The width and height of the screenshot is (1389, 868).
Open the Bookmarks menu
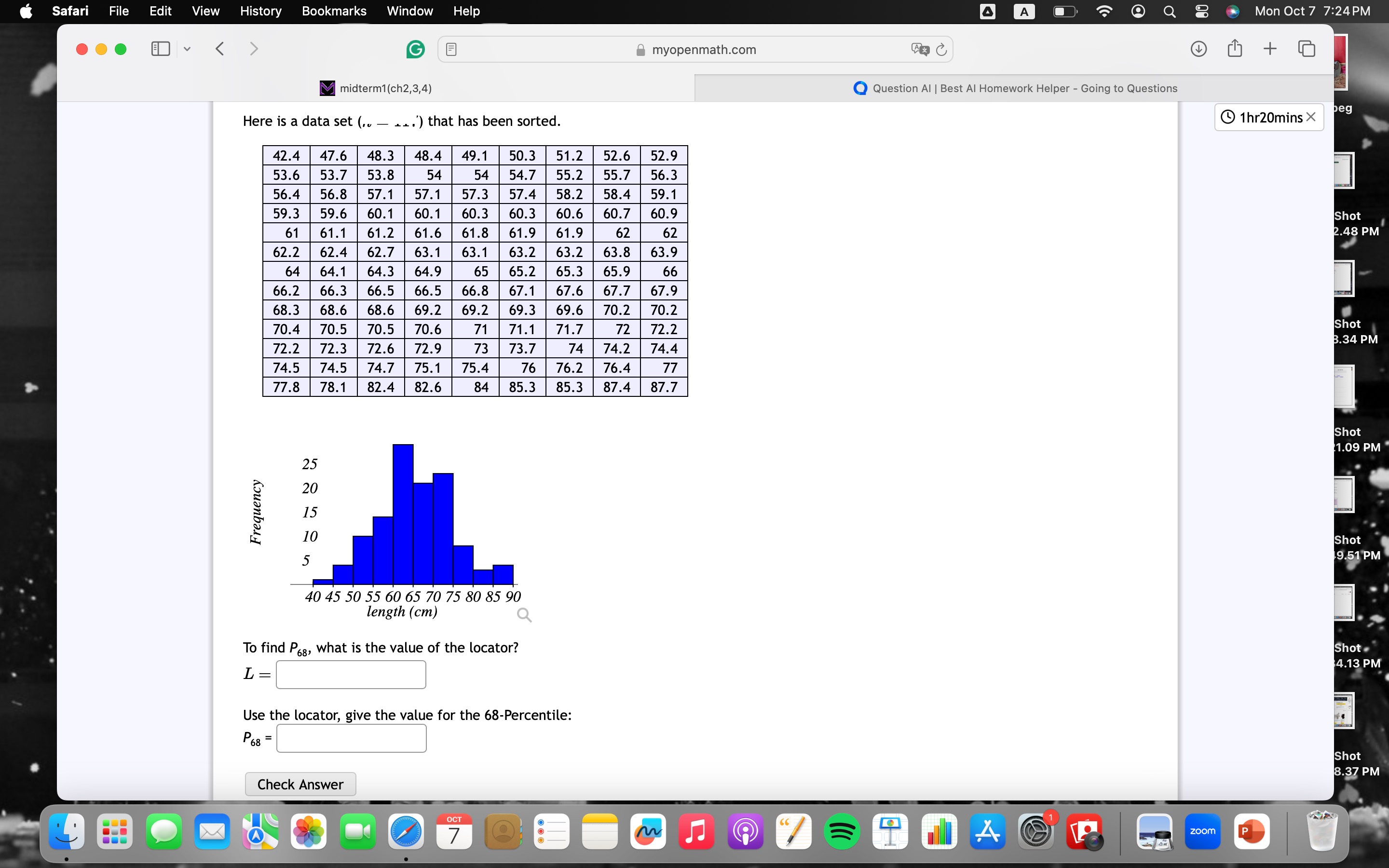click(x=334, y=11)
